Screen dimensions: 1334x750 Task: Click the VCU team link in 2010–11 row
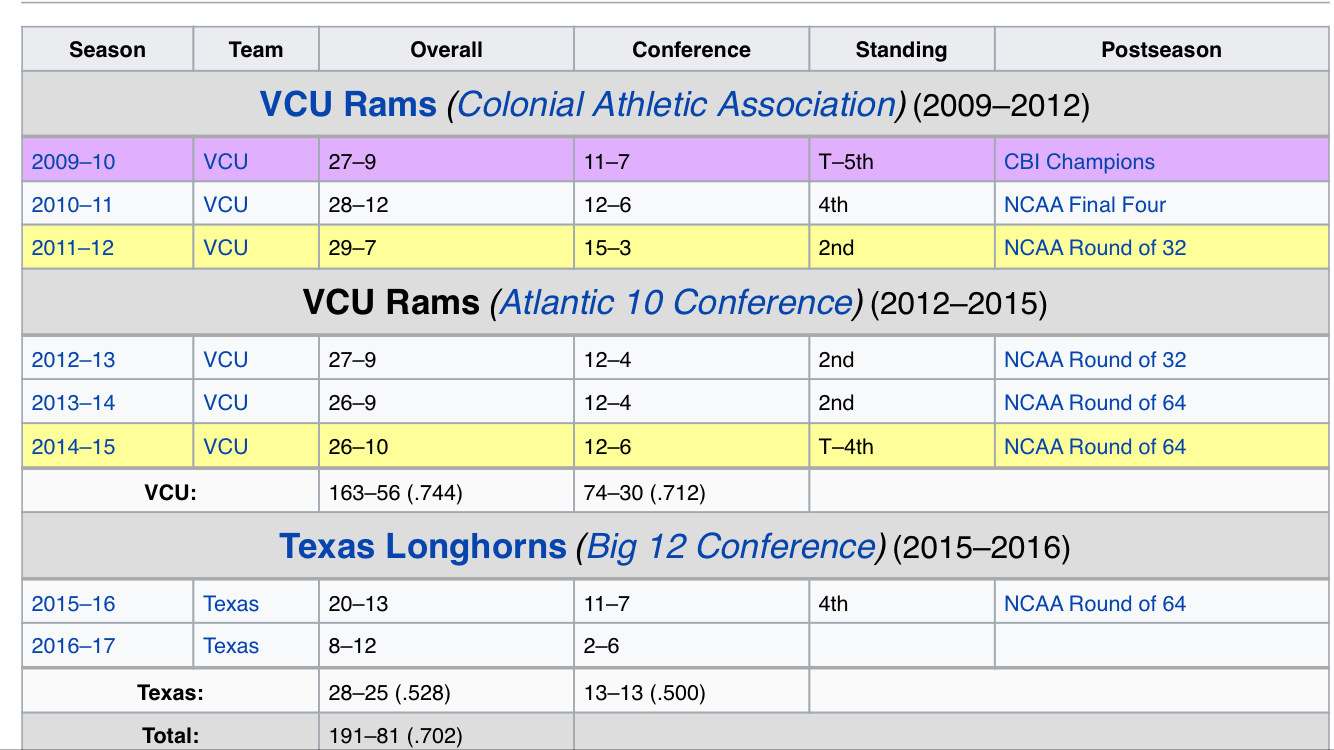point(226,205)
